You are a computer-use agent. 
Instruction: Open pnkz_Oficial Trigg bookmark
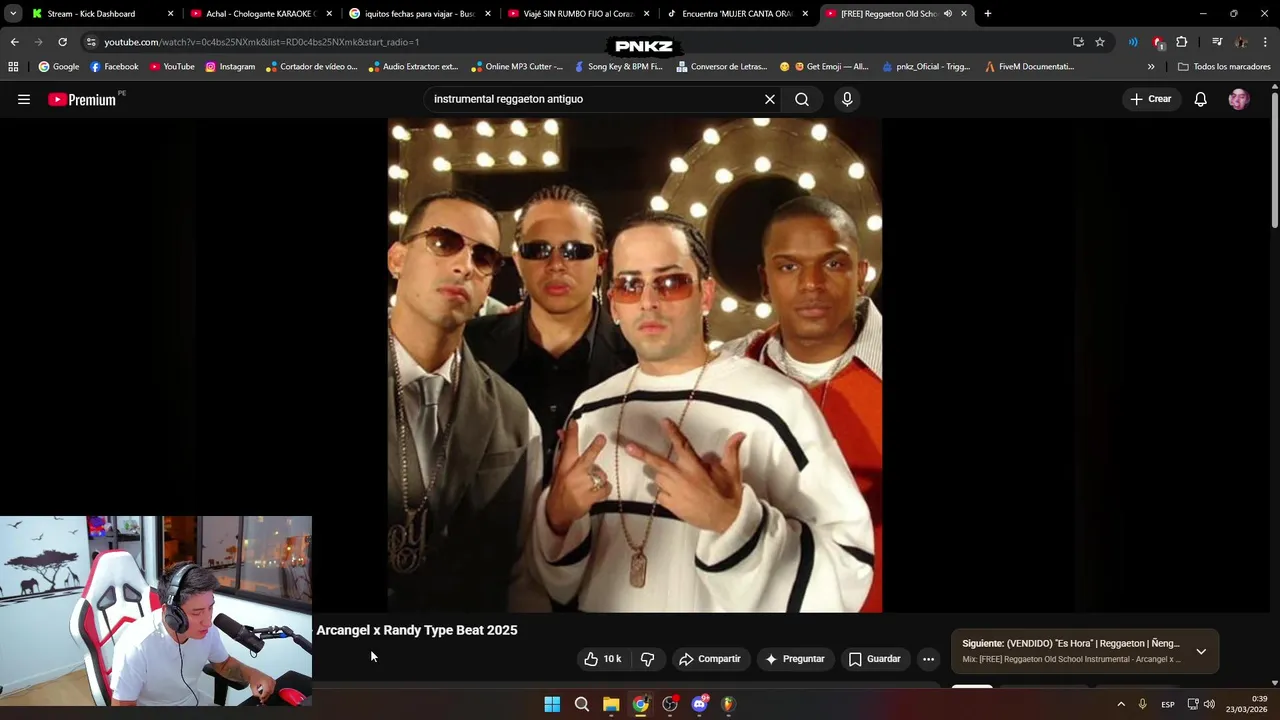[926, 67]
